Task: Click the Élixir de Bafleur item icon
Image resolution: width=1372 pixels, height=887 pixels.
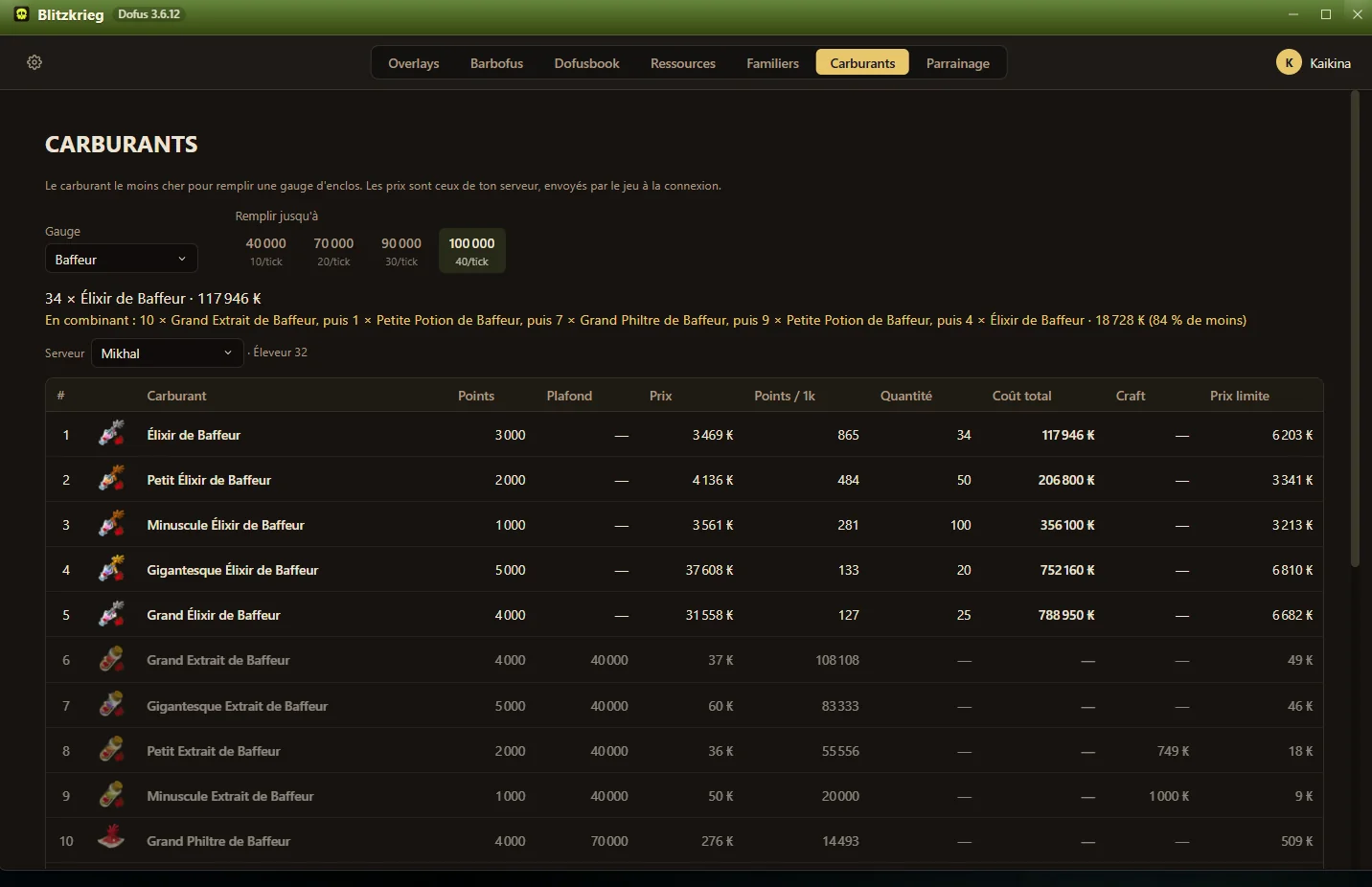Action: click(x=112, y=434)
